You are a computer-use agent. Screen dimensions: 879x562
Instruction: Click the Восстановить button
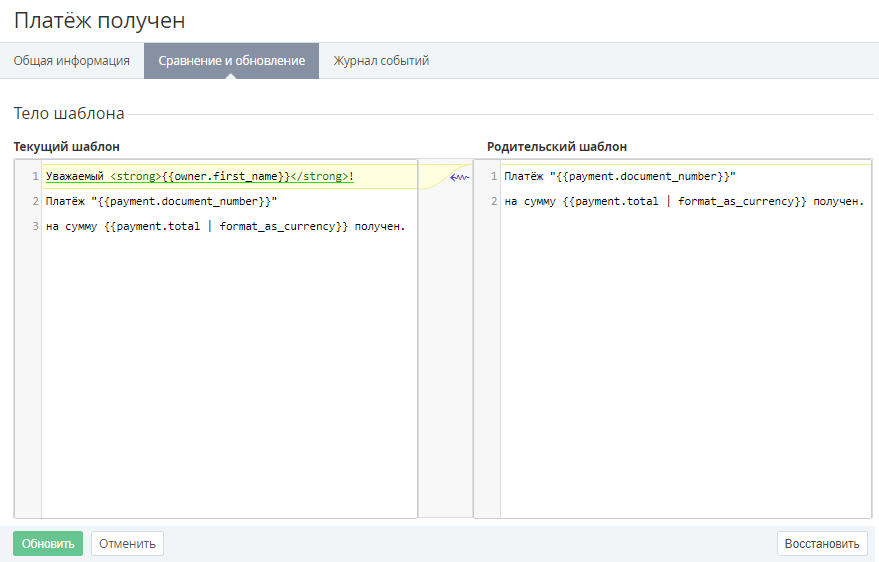tap(821, 544)
